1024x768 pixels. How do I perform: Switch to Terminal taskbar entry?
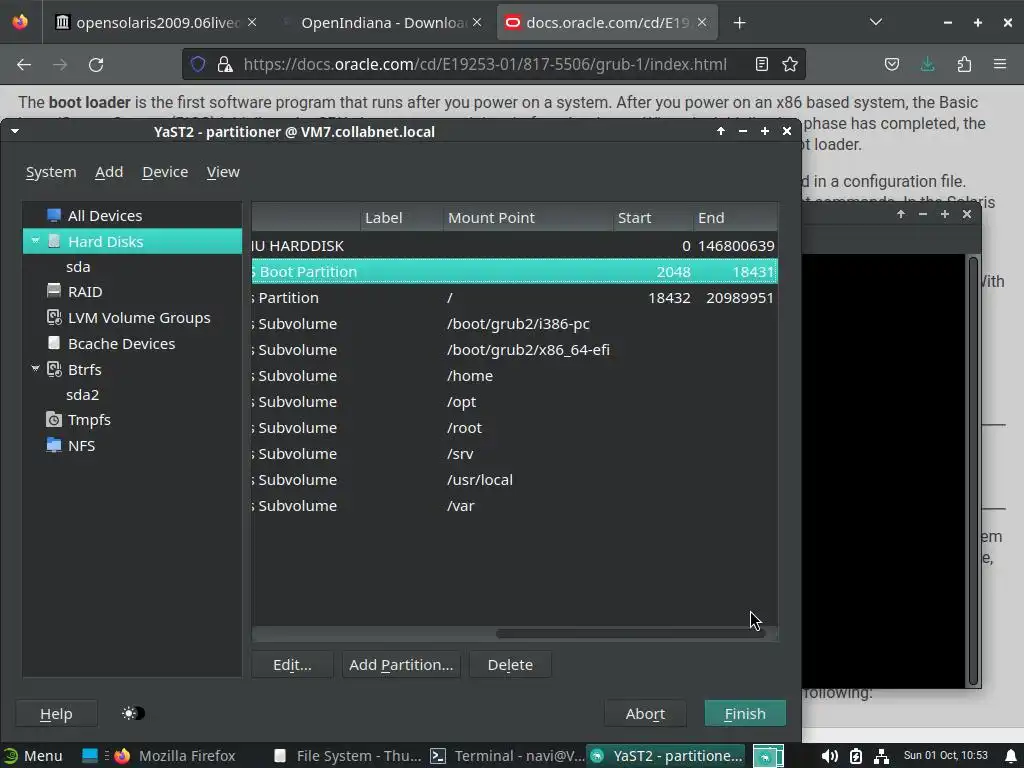507,756
